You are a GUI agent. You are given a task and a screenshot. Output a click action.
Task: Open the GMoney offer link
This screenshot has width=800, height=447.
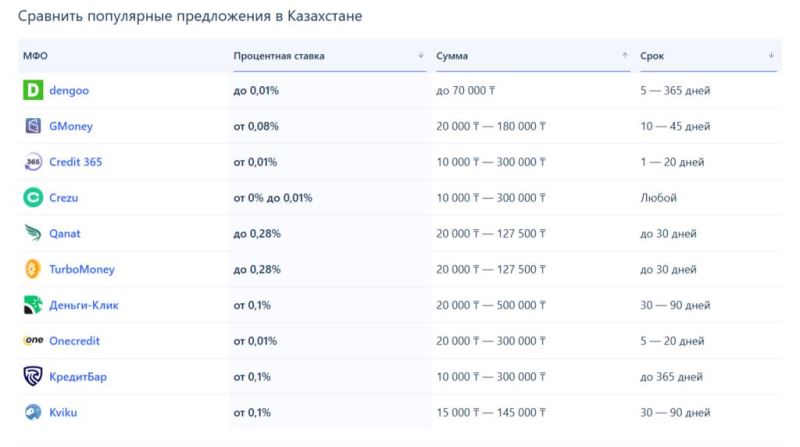(71, 127)
